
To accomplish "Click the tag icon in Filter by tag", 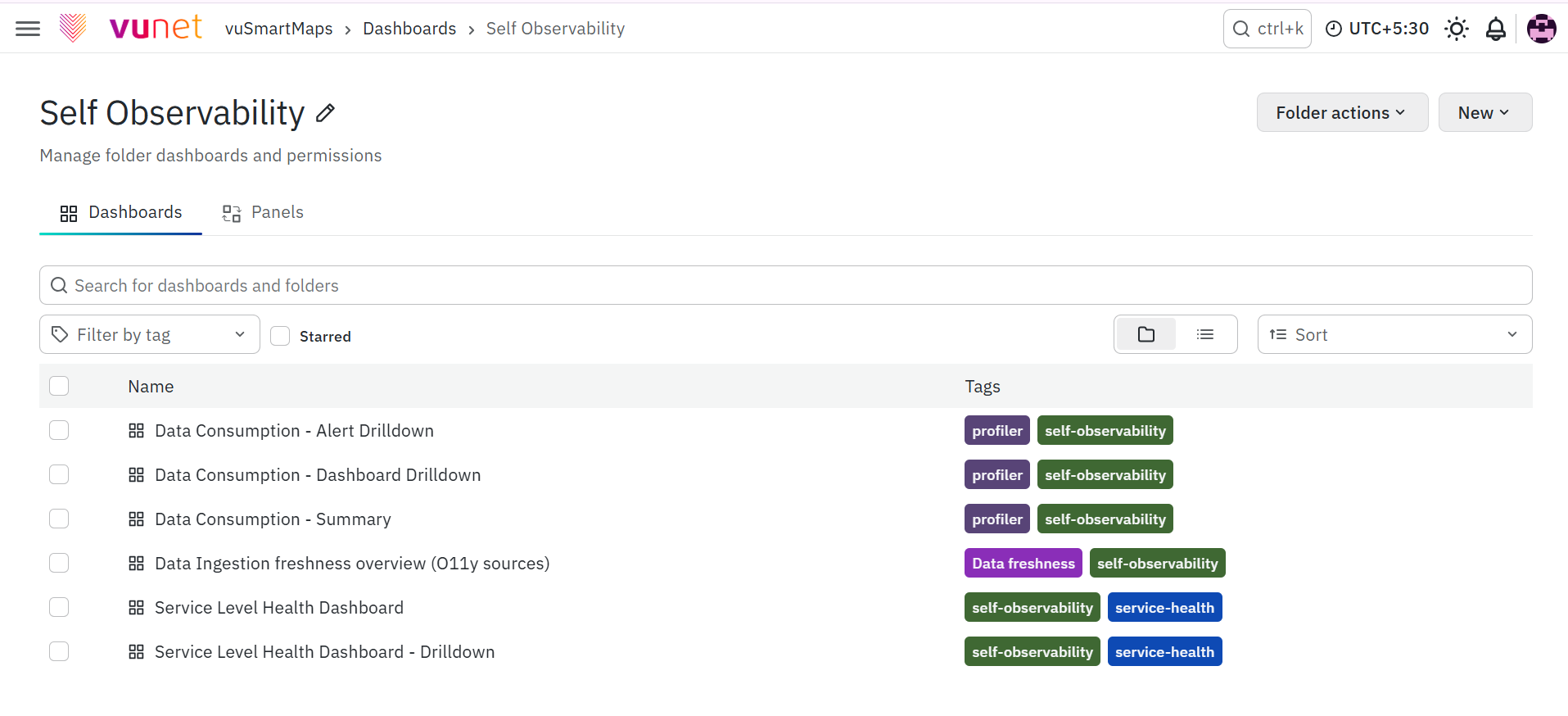I will click(x=60, y=334).
